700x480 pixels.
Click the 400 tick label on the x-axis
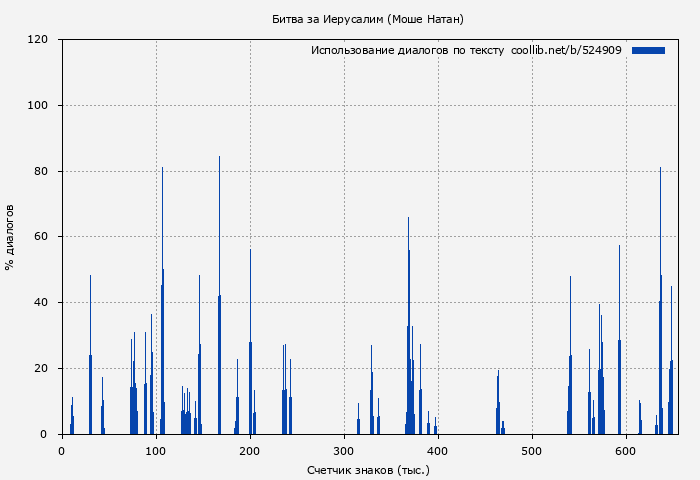coord(438,451)
